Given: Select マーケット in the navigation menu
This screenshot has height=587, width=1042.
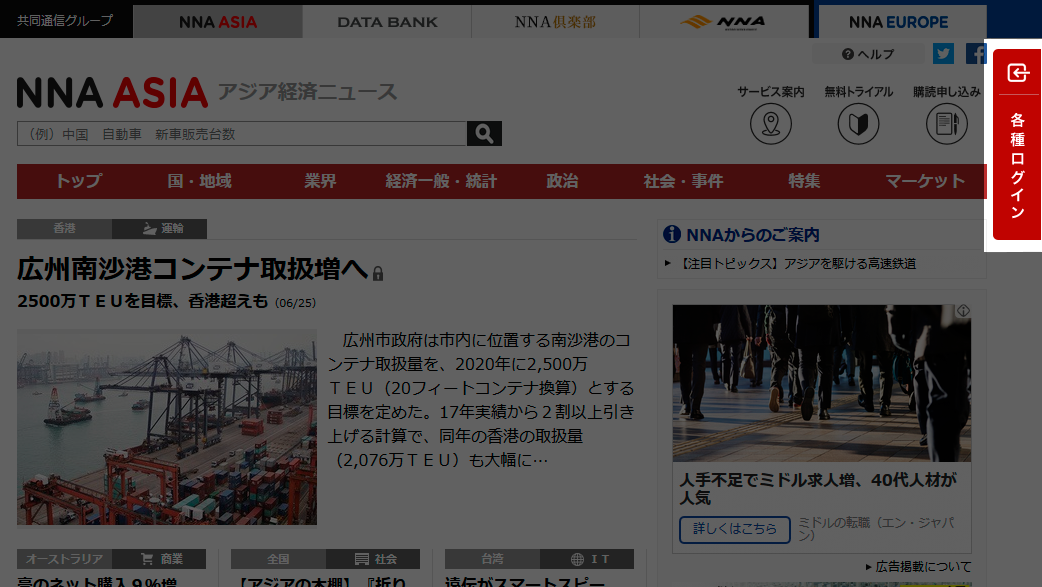Looking at the screenshot, I should [x=925, y=181].
